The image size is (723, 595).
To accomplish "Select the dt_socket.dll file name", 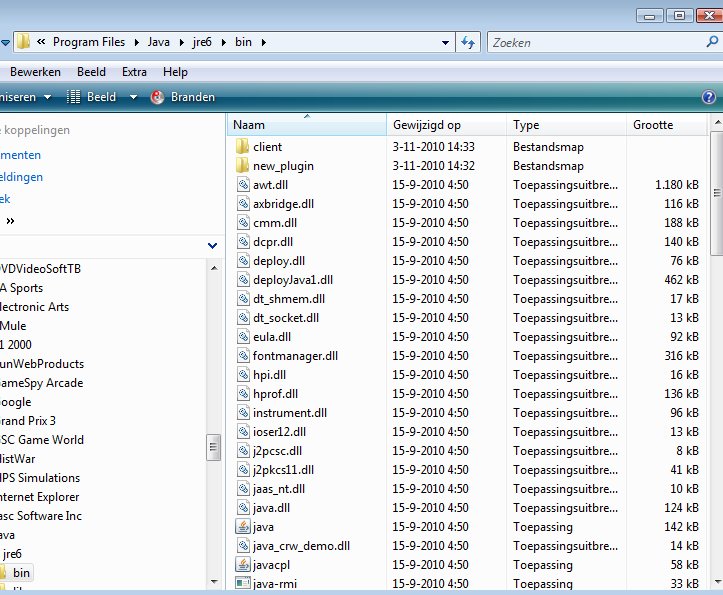I will [x=285, y=318].
